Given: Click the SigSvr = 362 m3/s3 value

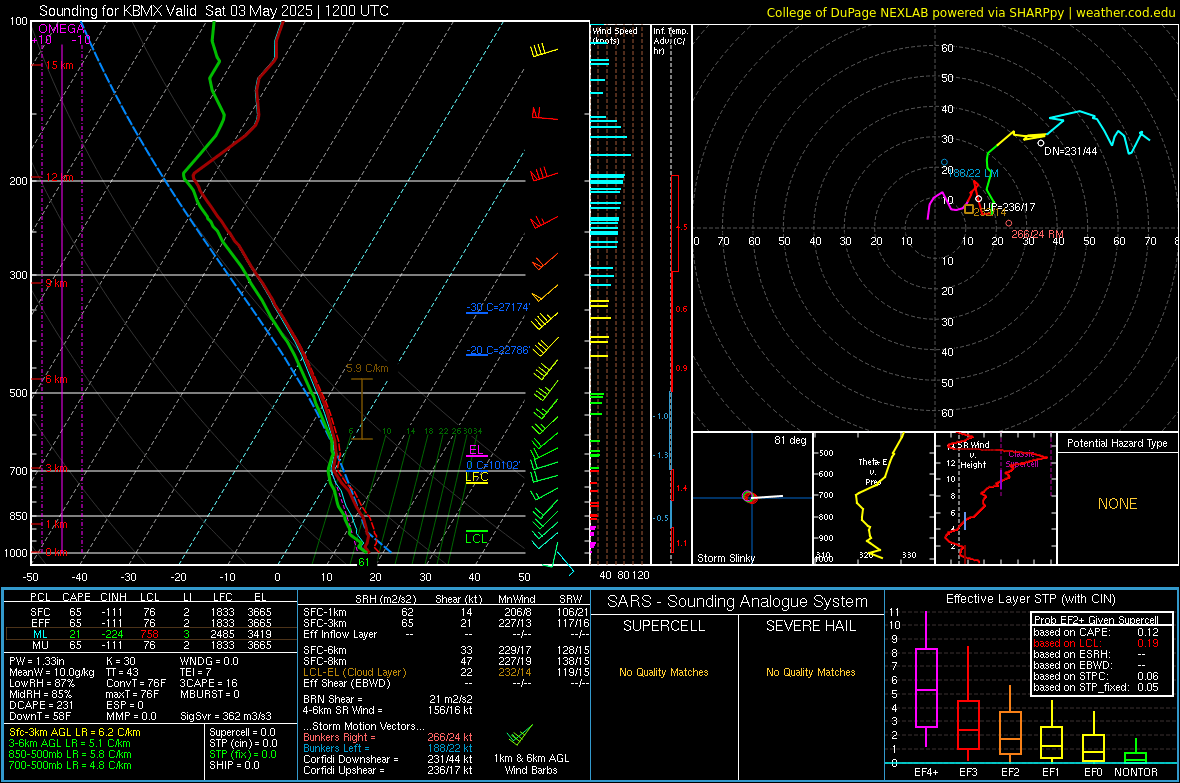Looking at the screenshot, I should (x=226, y=716).
